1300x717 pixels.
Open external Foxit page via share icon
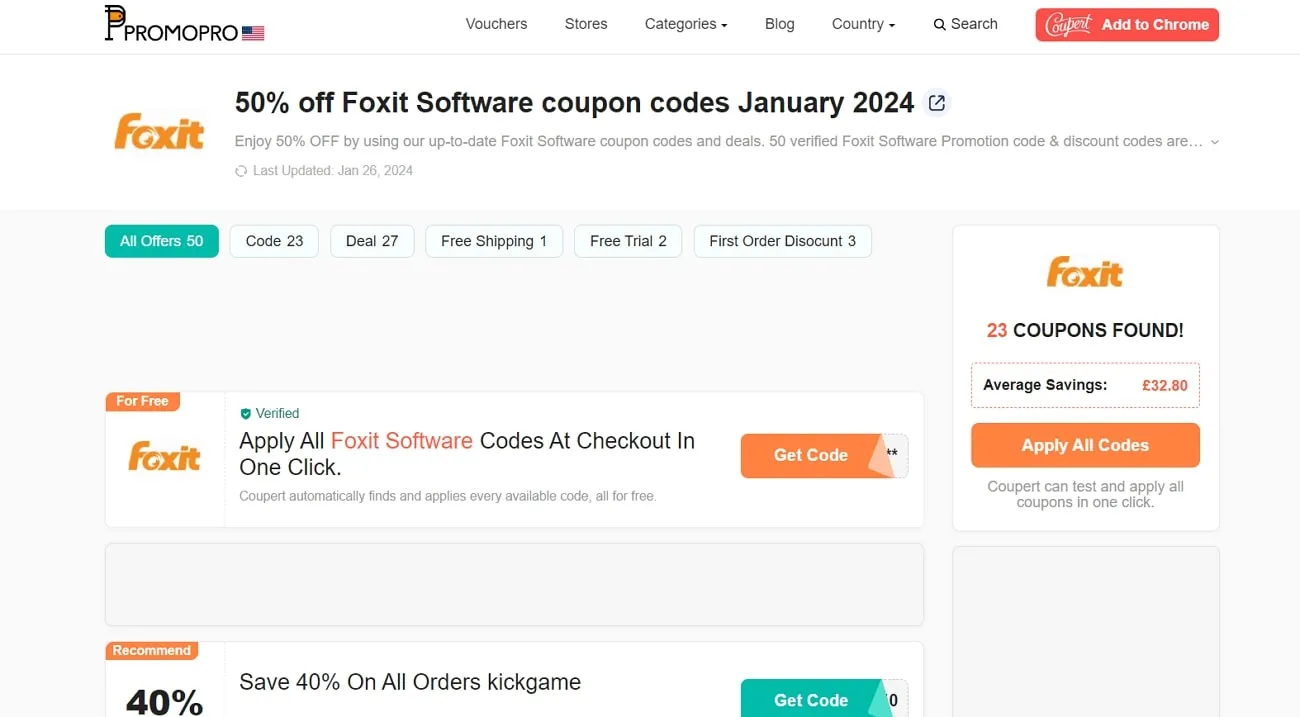point(936,102)
